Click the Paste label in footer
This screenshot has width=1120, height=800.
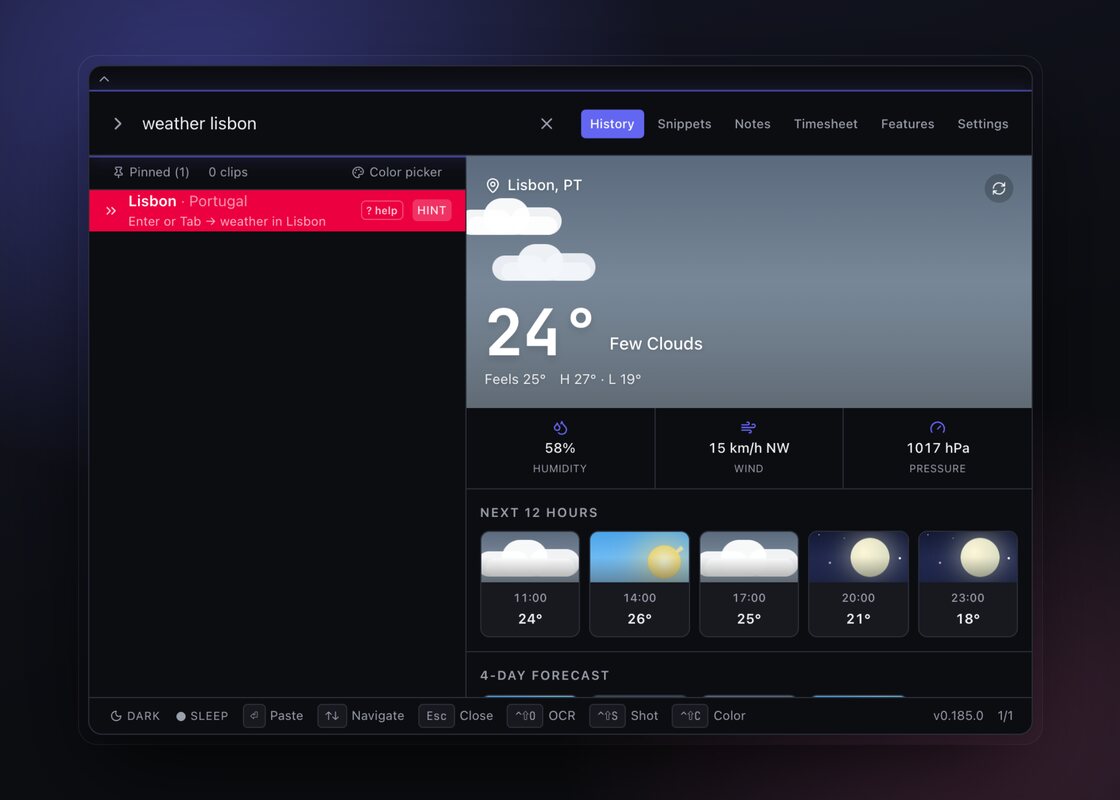point(286,716)
